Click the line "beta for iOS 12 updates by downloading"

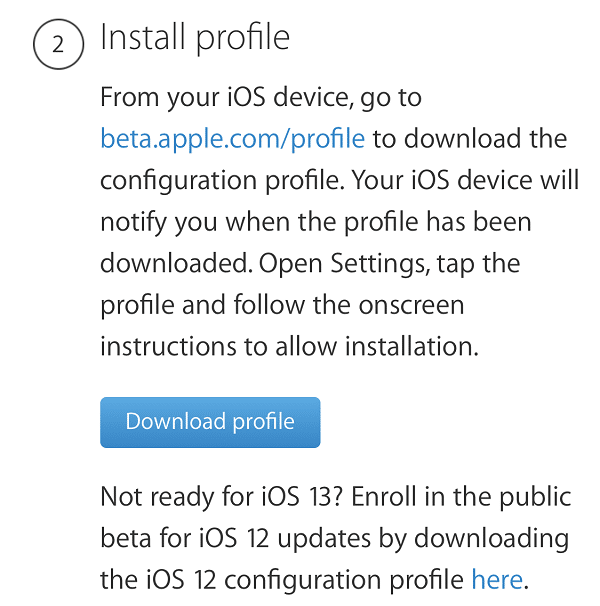(x=335, y=539)
